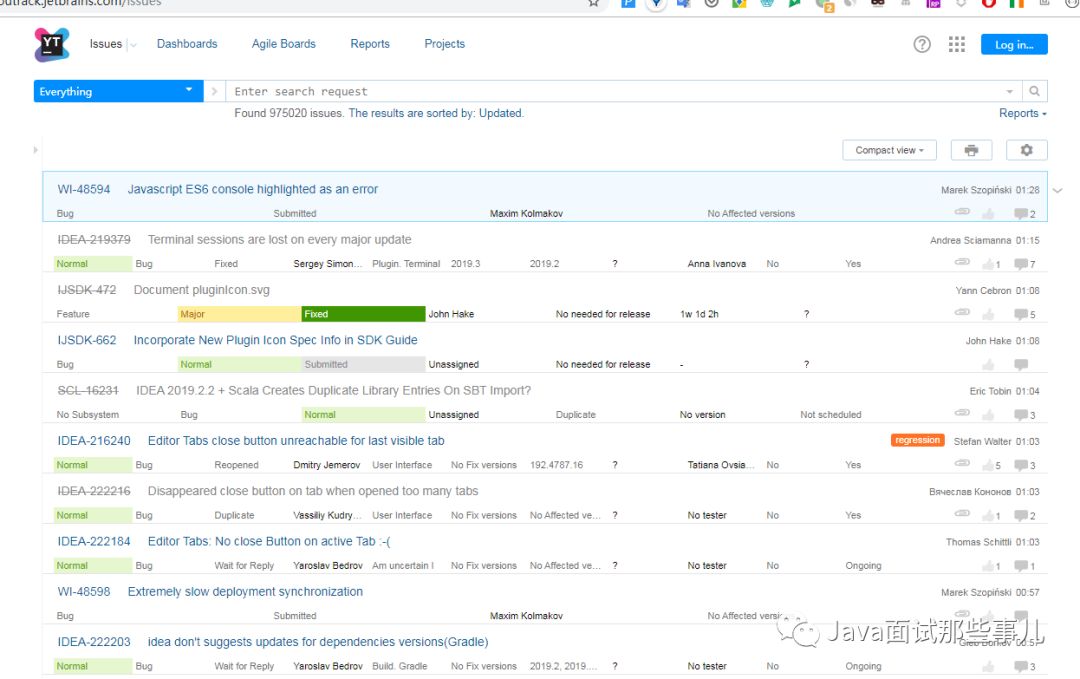1080x679 pixels.
Task: Open comments icon on WI-48594 row
Action: click(1021, 213)
